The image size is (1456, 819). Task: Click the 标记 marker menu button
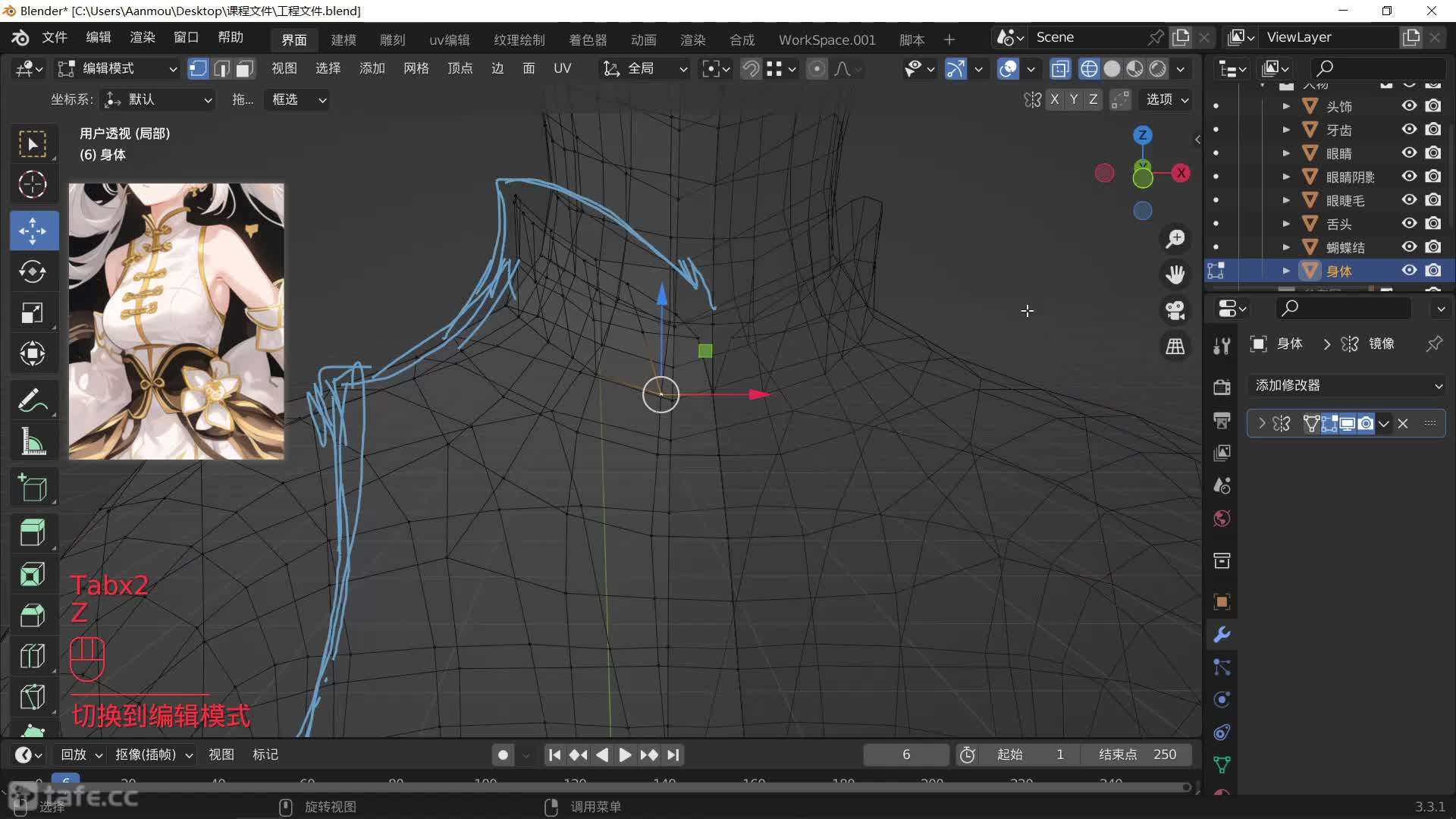[x=265, y=755]
